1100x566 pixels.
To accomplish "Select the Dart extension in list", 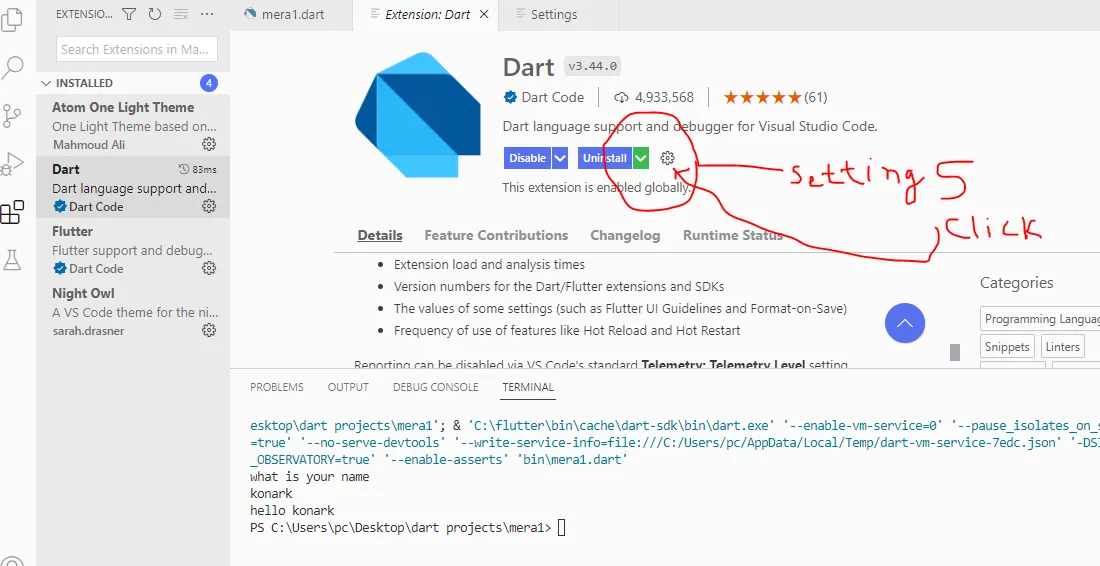I will 133,187.
